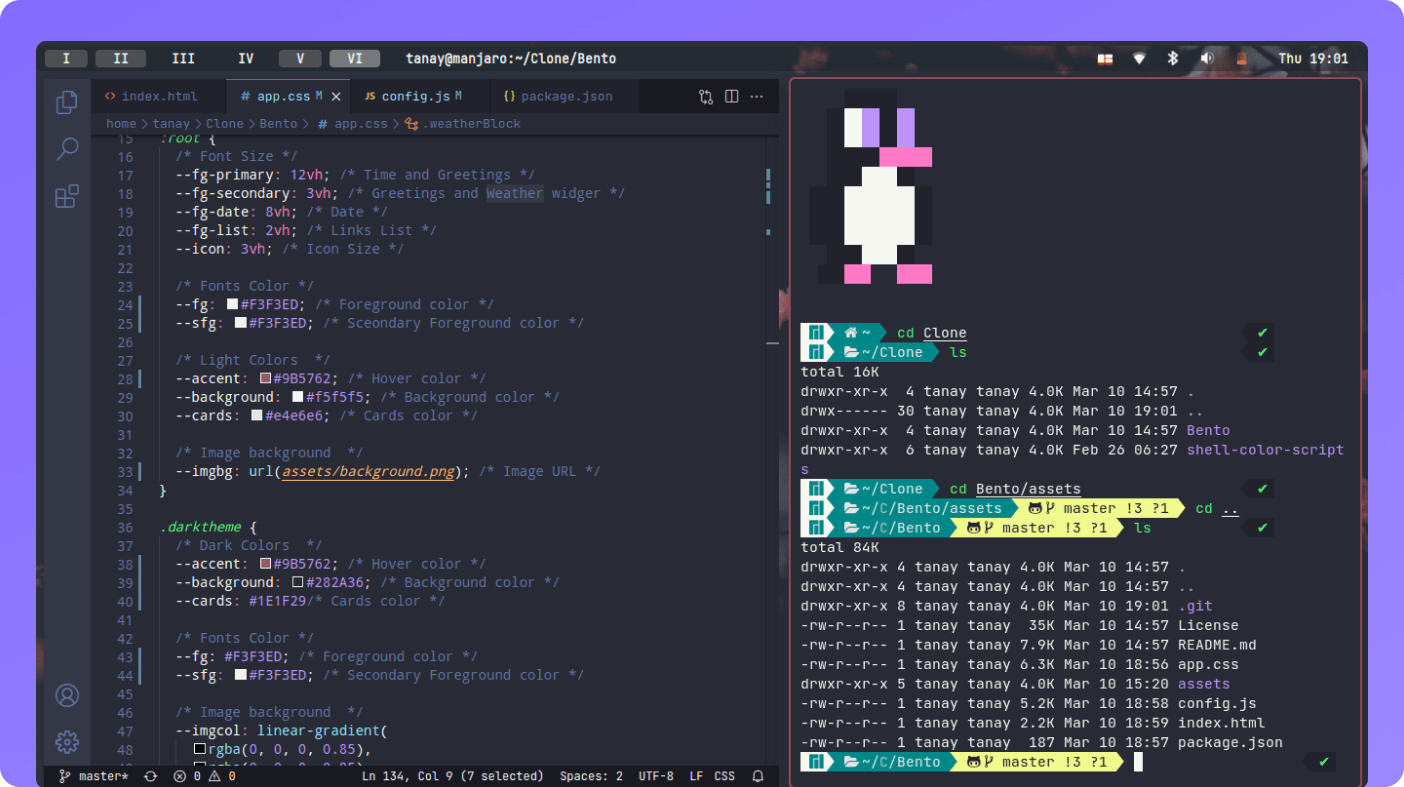The width and height of the screenshot is (1404, 787).
Task: Switch to the config.js tab
Action: (415, 97)
